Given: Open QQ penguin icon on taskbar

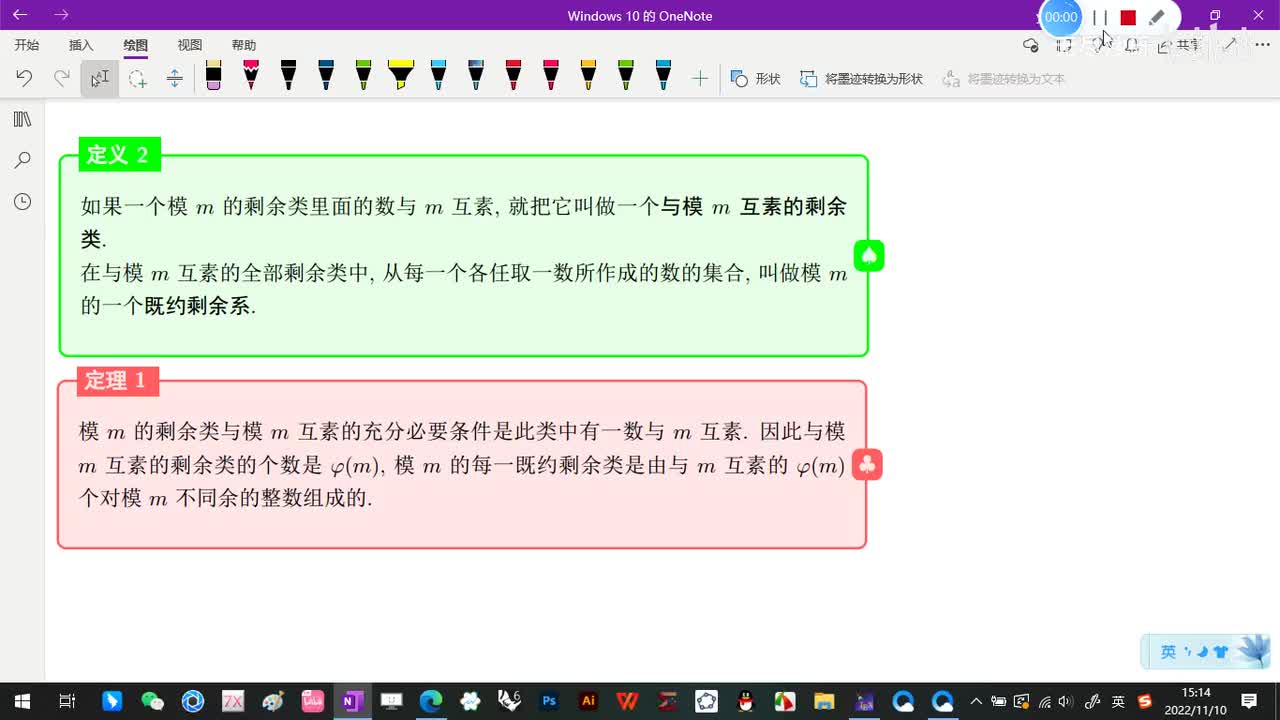Looking at the screenshot, I should [745, 701].
